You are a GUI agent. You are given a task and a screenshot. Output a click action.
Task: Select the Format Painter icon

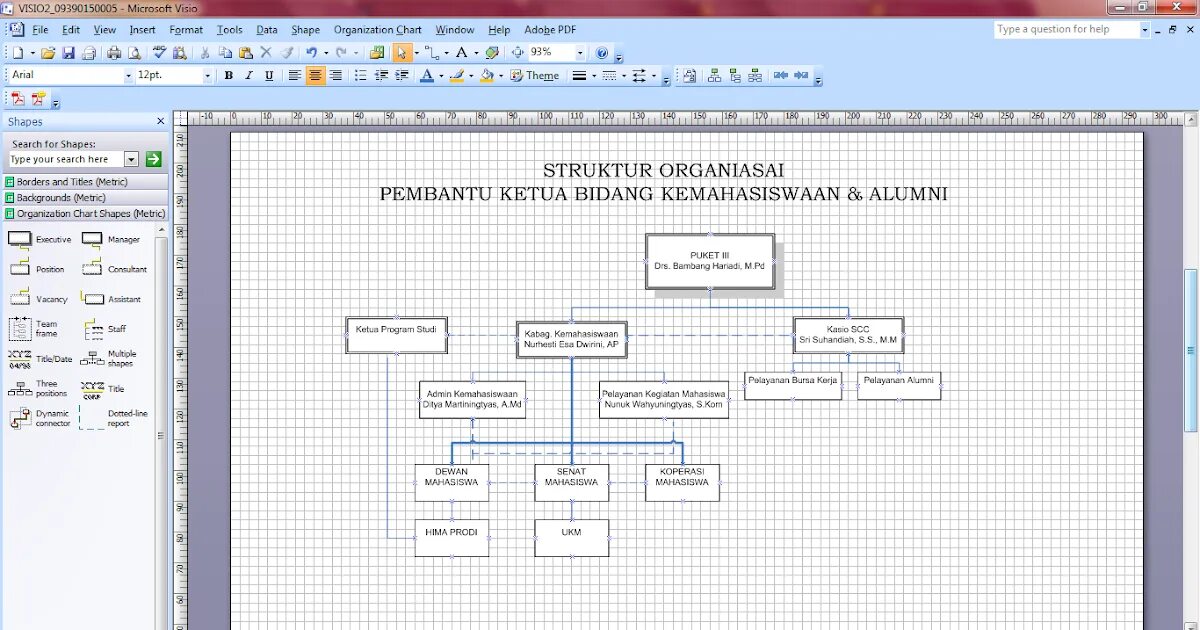287,53
